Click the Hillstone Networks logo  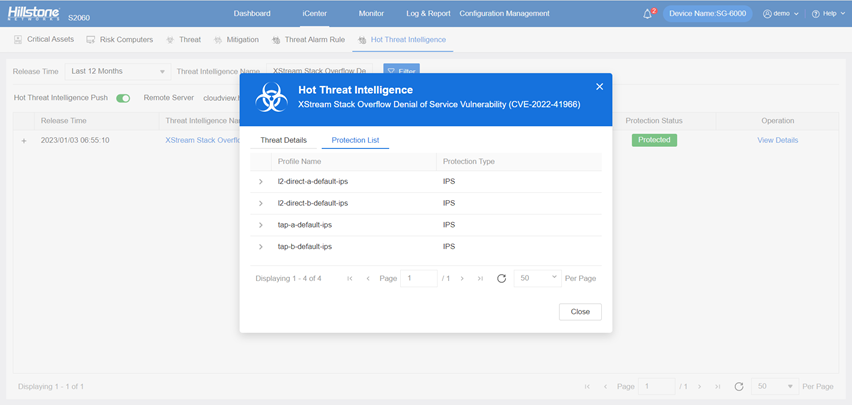point(34,13)
